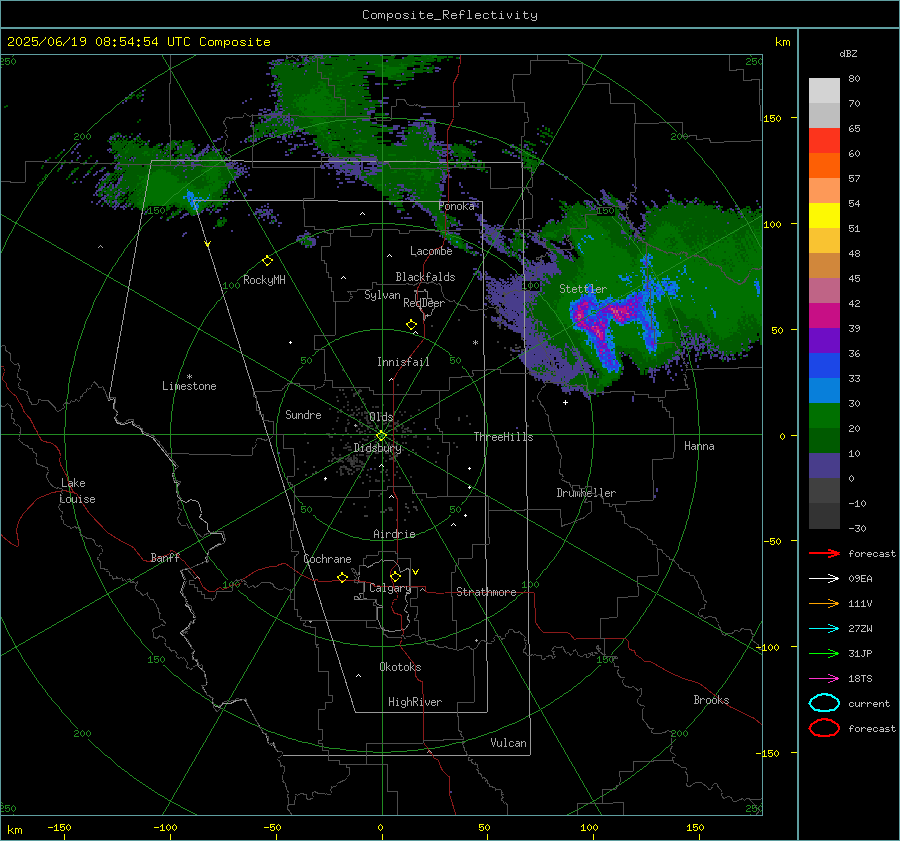Click the yellow diamond marker above Calgary
Screen dimensions: 900x841
(x=395, y=576)
